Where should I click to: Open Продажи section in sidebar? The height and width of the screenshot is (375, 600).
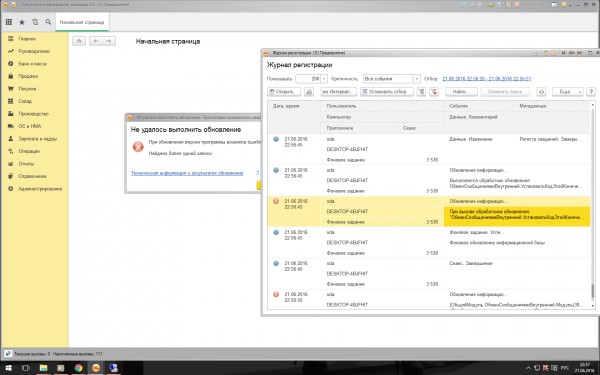pyautogui.click(x=28, y=76)
